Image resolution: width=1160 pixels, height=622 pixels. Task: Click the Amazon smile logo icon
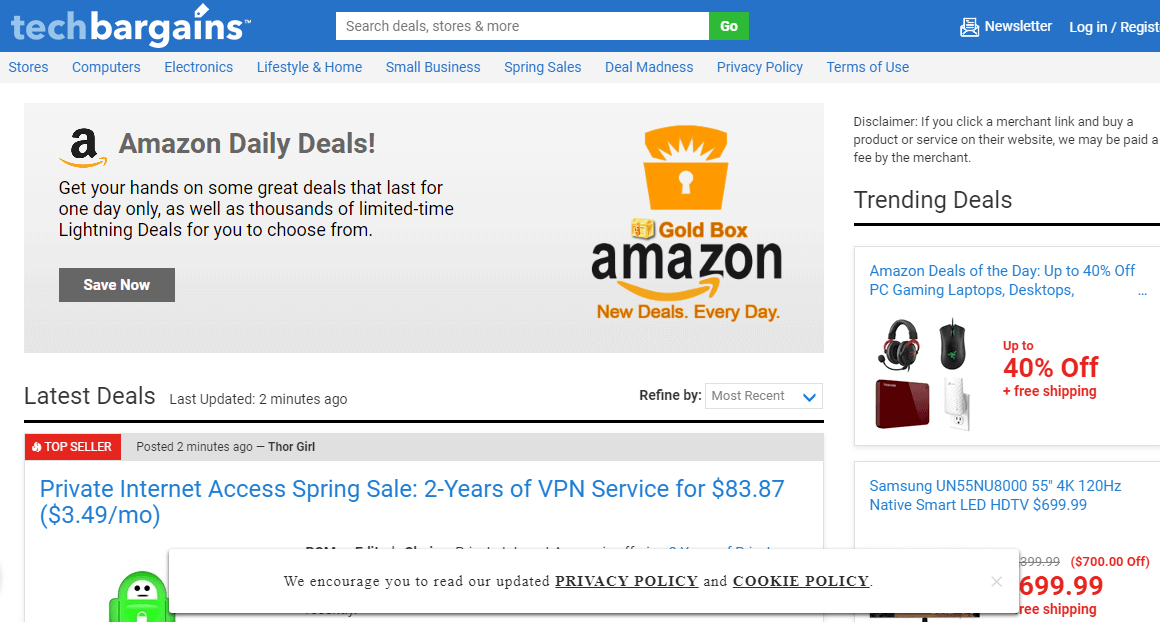83,147
